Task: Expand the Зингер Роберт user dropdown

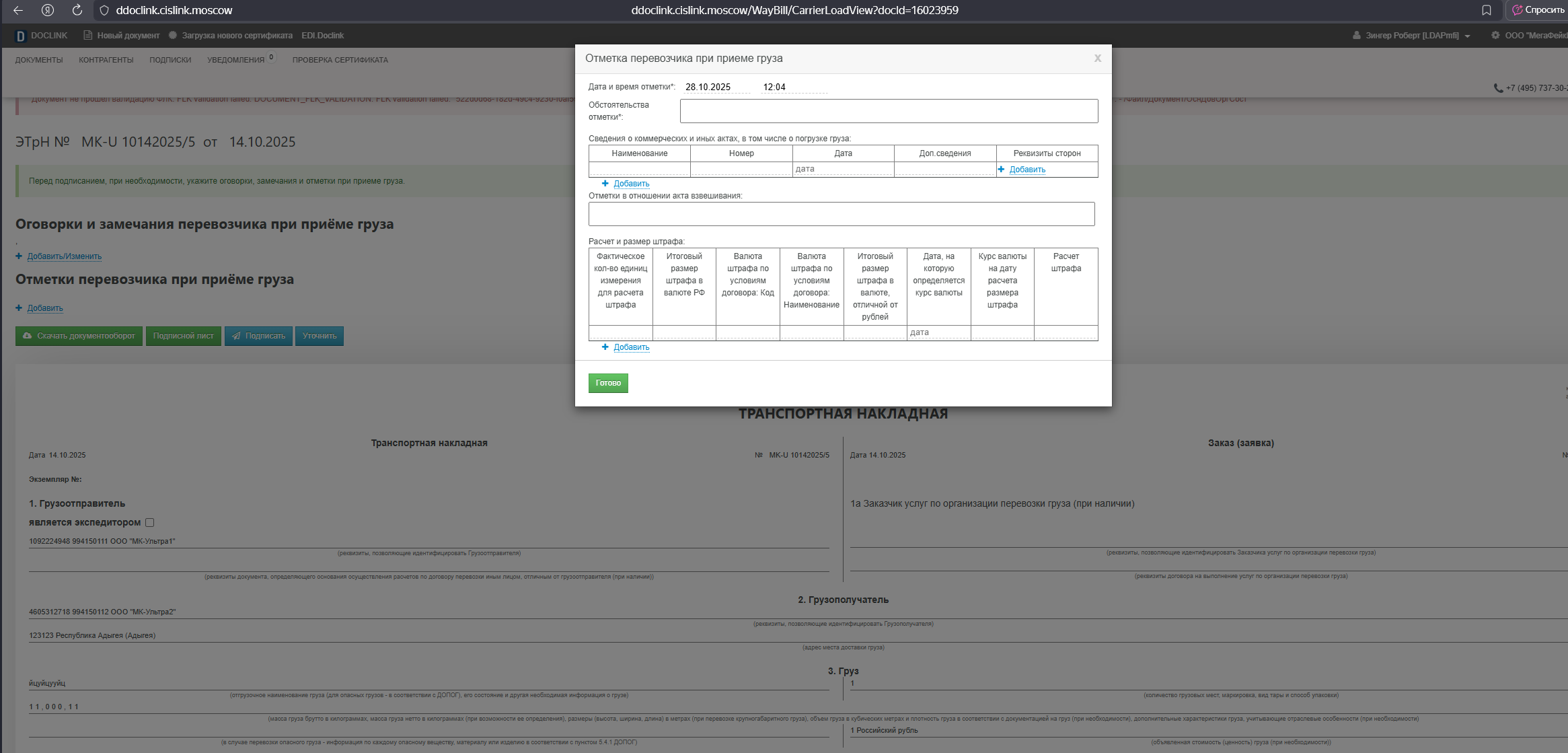Action: coord(1467,36)
